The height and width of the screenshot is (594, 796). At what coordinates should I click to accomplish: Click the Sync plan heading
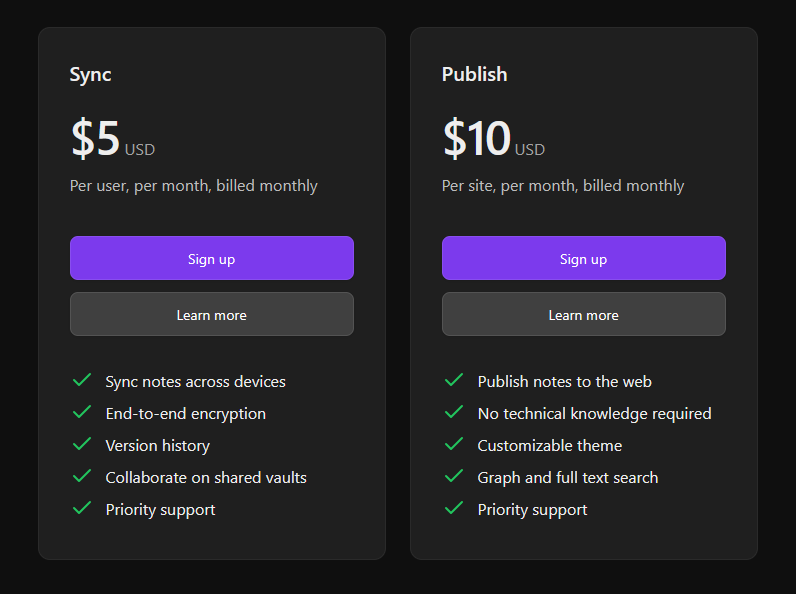click(91, 74)
